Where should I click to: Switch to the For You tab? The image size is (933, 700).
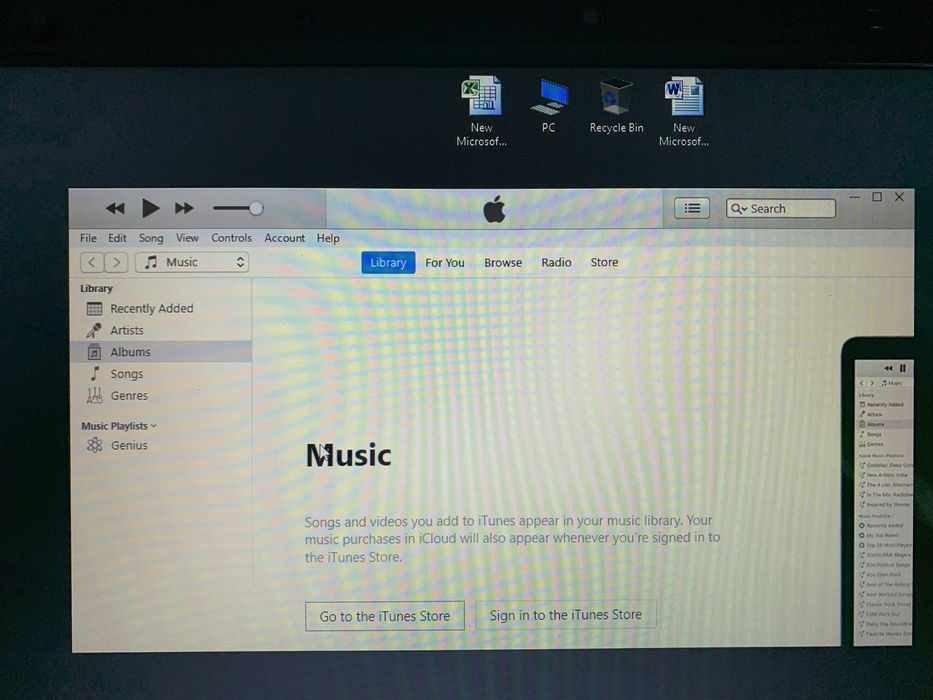[x=444, y=262]
